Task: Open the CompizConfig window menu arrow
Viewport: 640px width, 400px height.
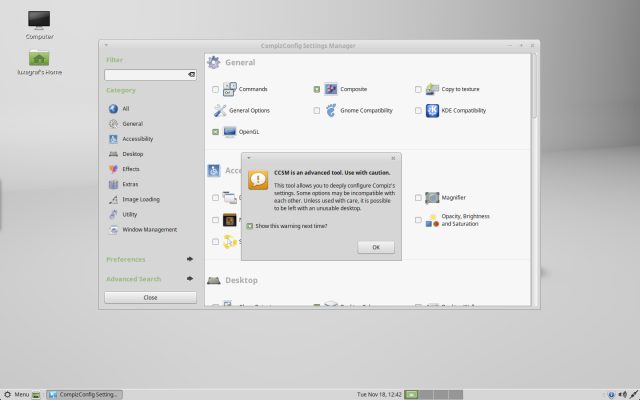Action: coord(106,45)
